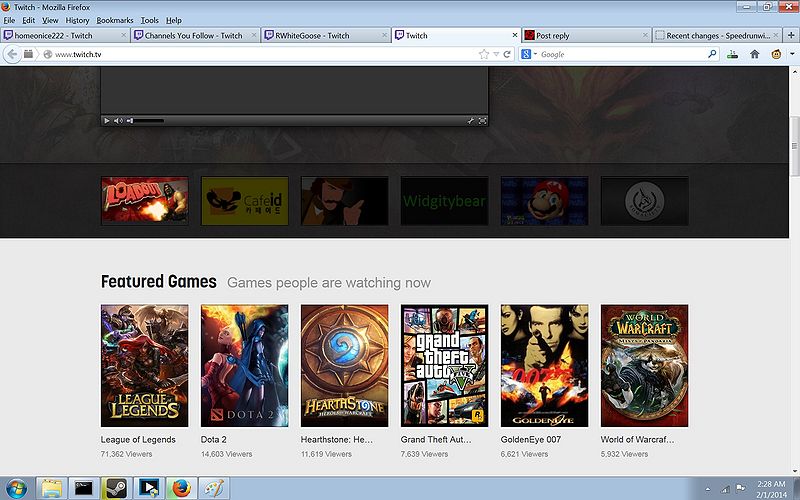Image resolution: width=800 pixels, height=500 pixels.
Task: Reload the page
Action: click(507, 54)
